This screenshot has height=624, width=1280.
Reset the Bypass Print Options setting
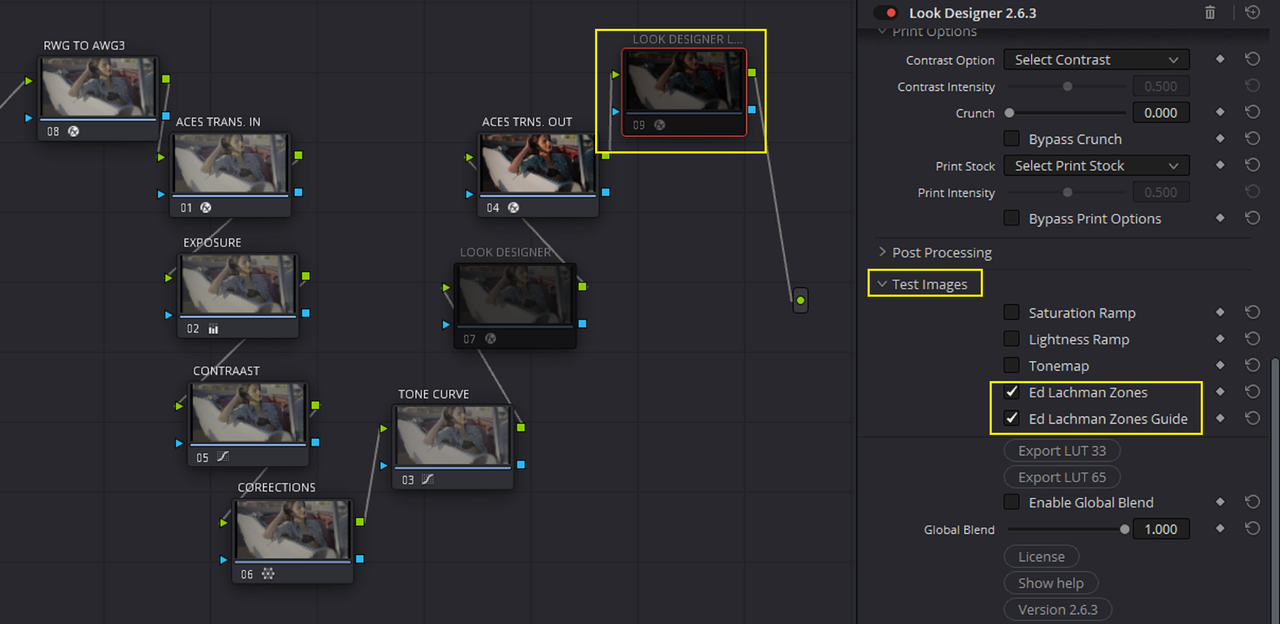[x=1252, y=218]
